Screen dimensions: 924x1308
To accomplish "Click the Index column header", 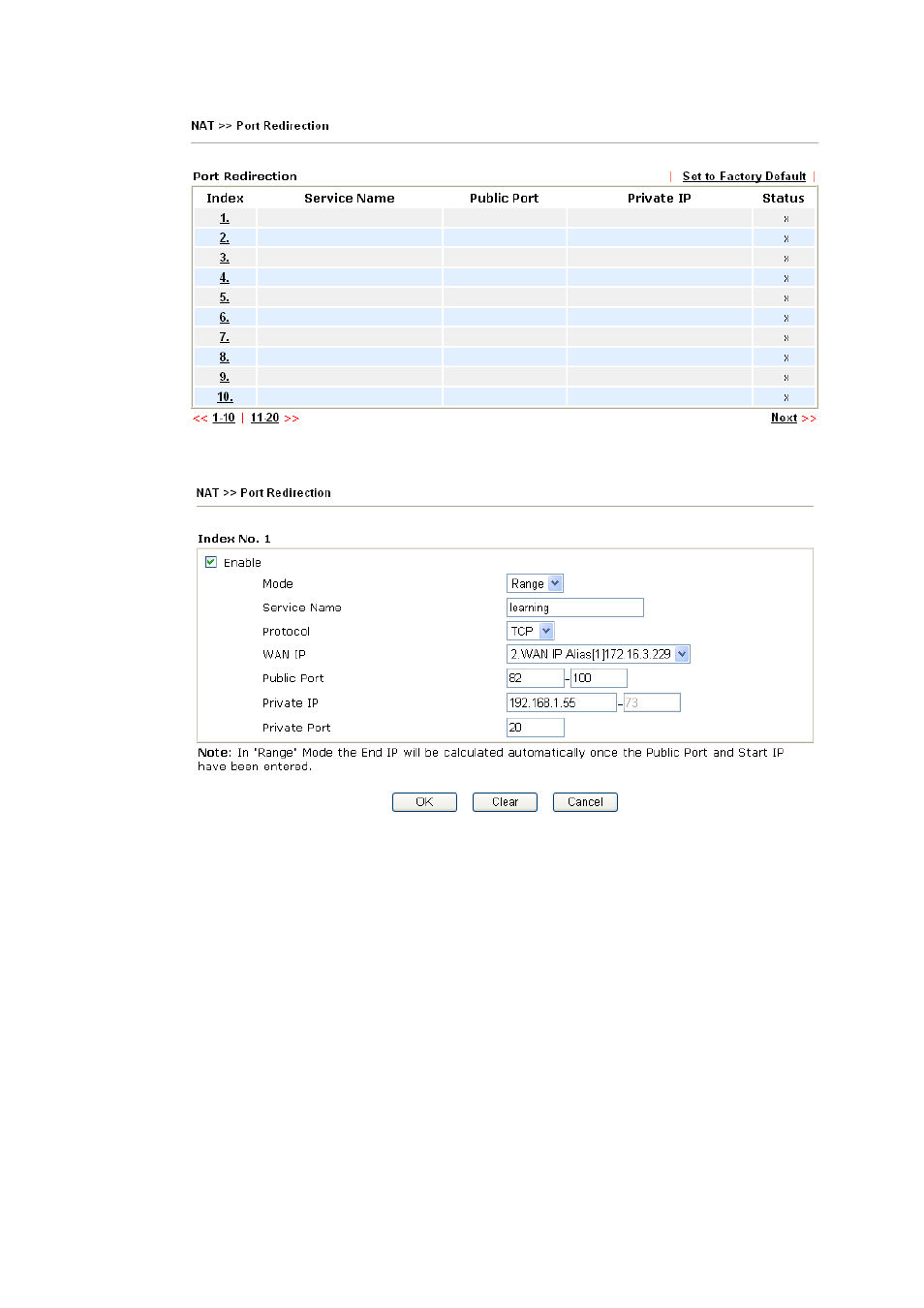I will click(225, 198).
